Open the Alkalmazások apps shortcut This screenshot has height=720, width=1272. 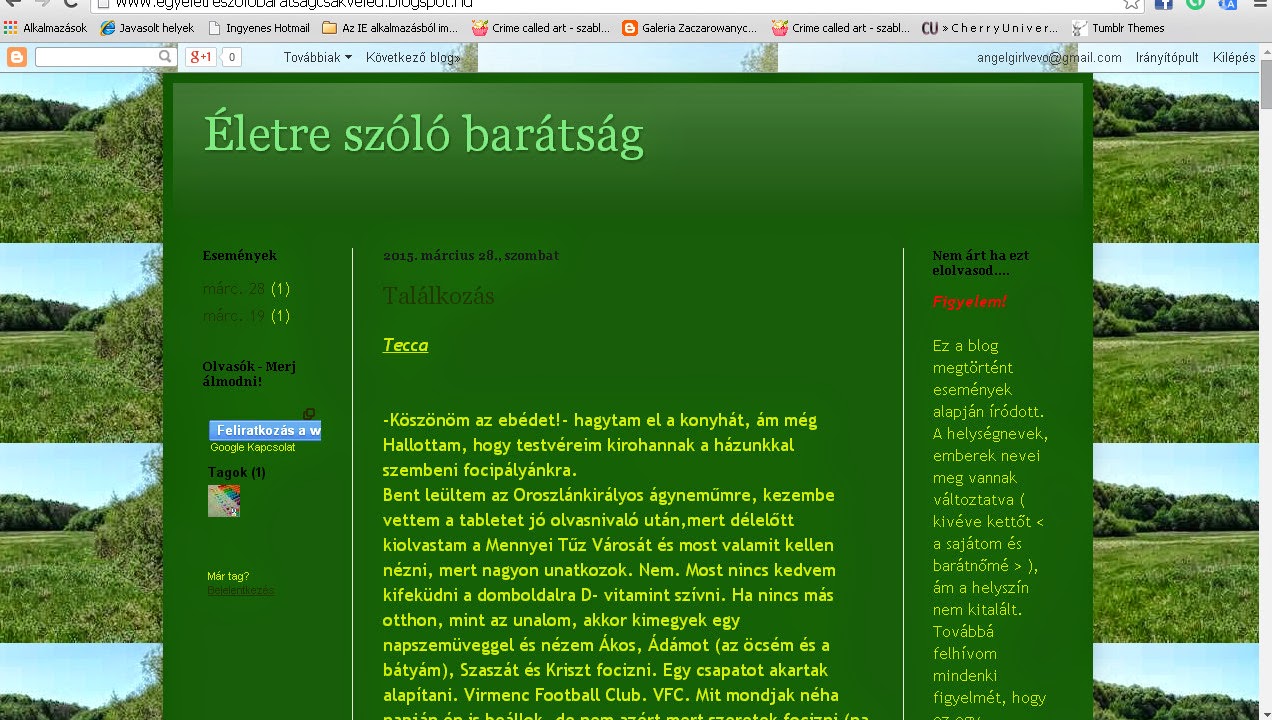(45, 28)
